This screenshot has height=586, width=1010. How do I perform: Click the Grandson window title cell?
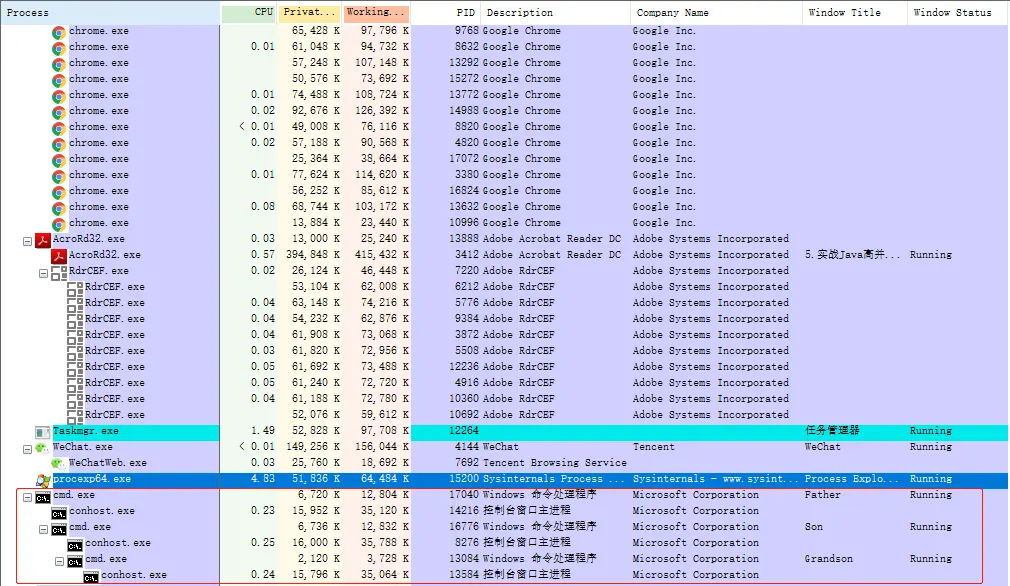828,559
